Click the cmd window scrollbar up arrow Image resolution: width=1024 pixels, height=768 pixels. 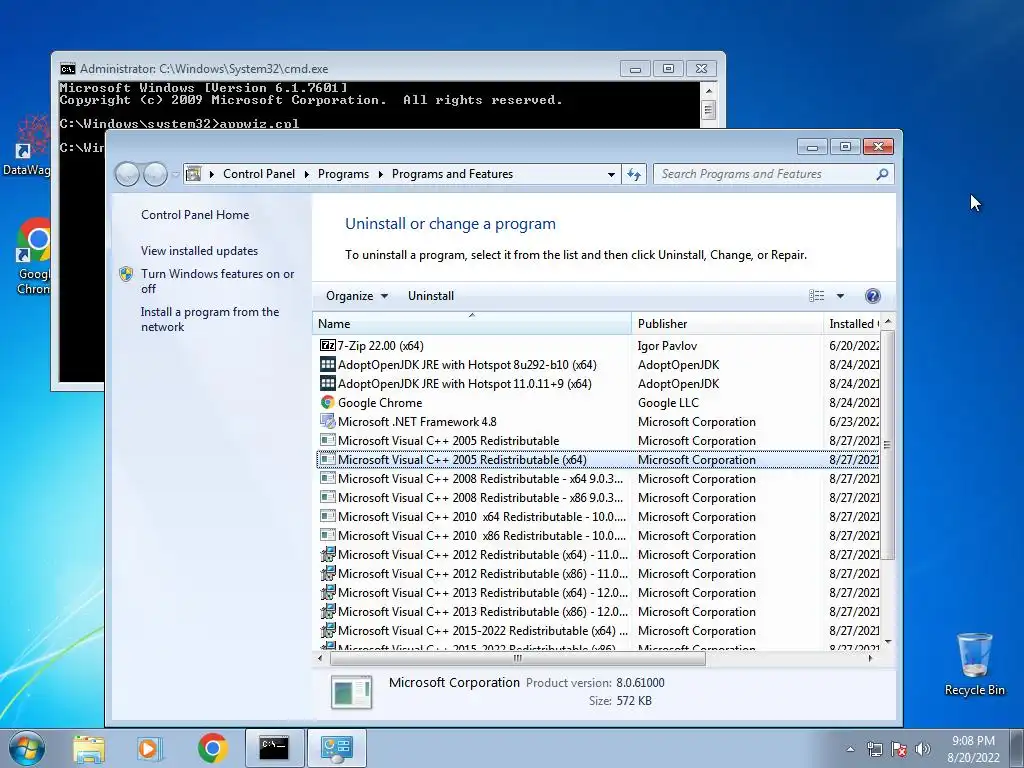709,90
